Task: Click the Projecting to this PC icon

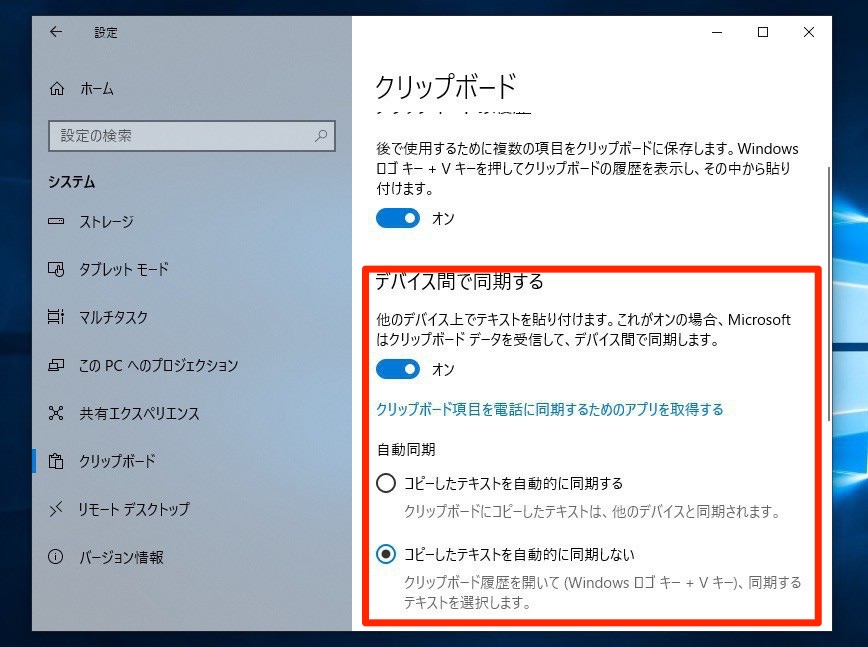Action: pyautogui.click(x=56, y=365)
